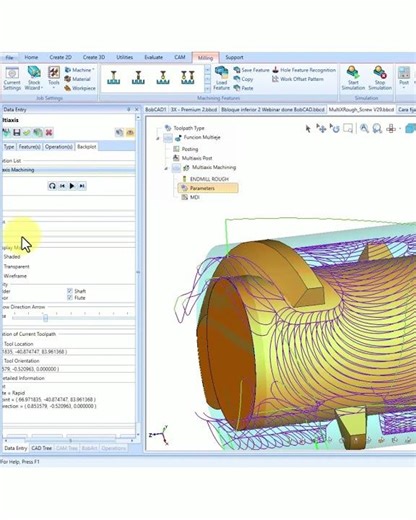Click the magnifier zoom icon

pyautogui.click(x=364, y=128)
